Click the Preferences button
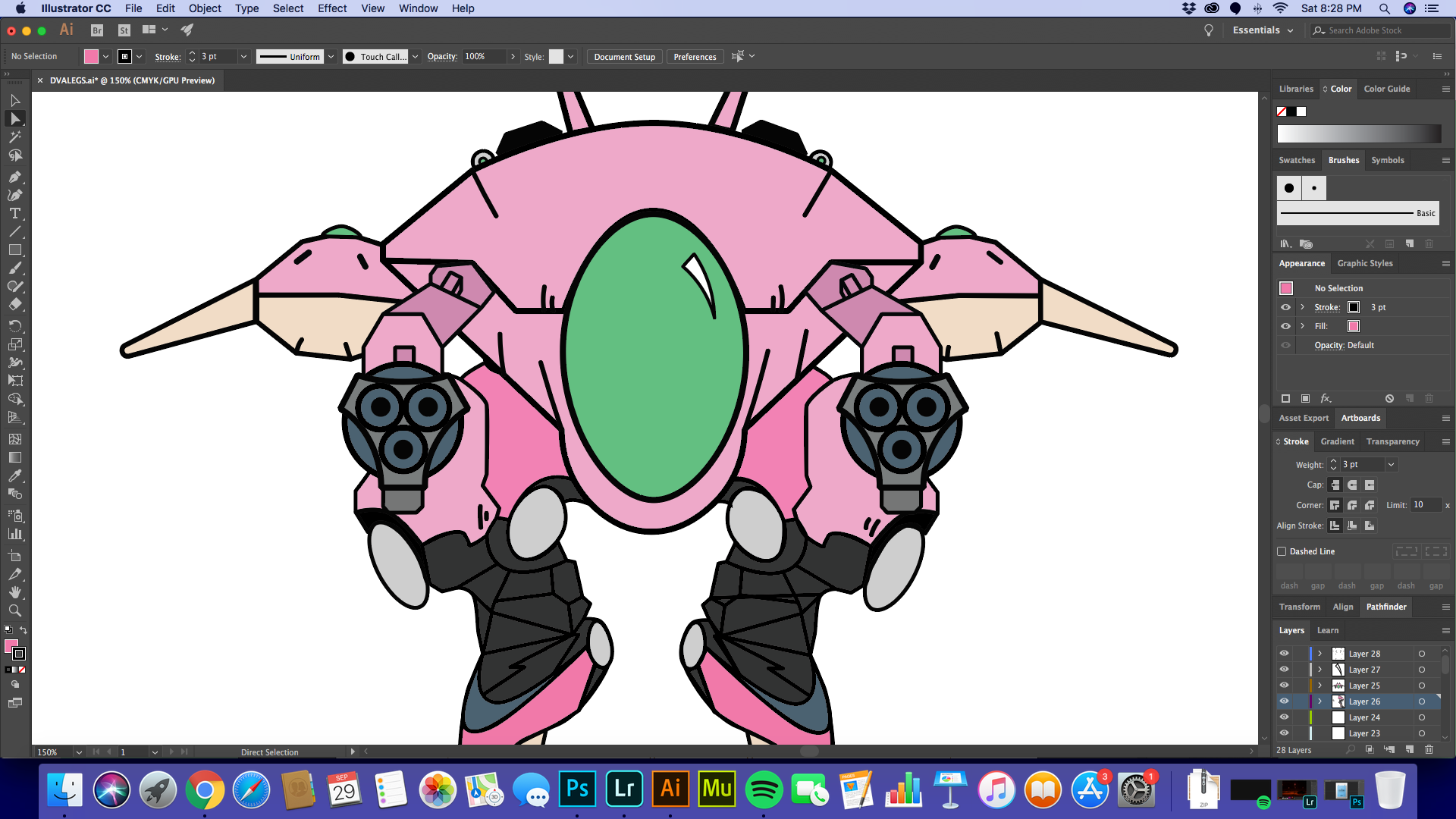 coord(695,57)
